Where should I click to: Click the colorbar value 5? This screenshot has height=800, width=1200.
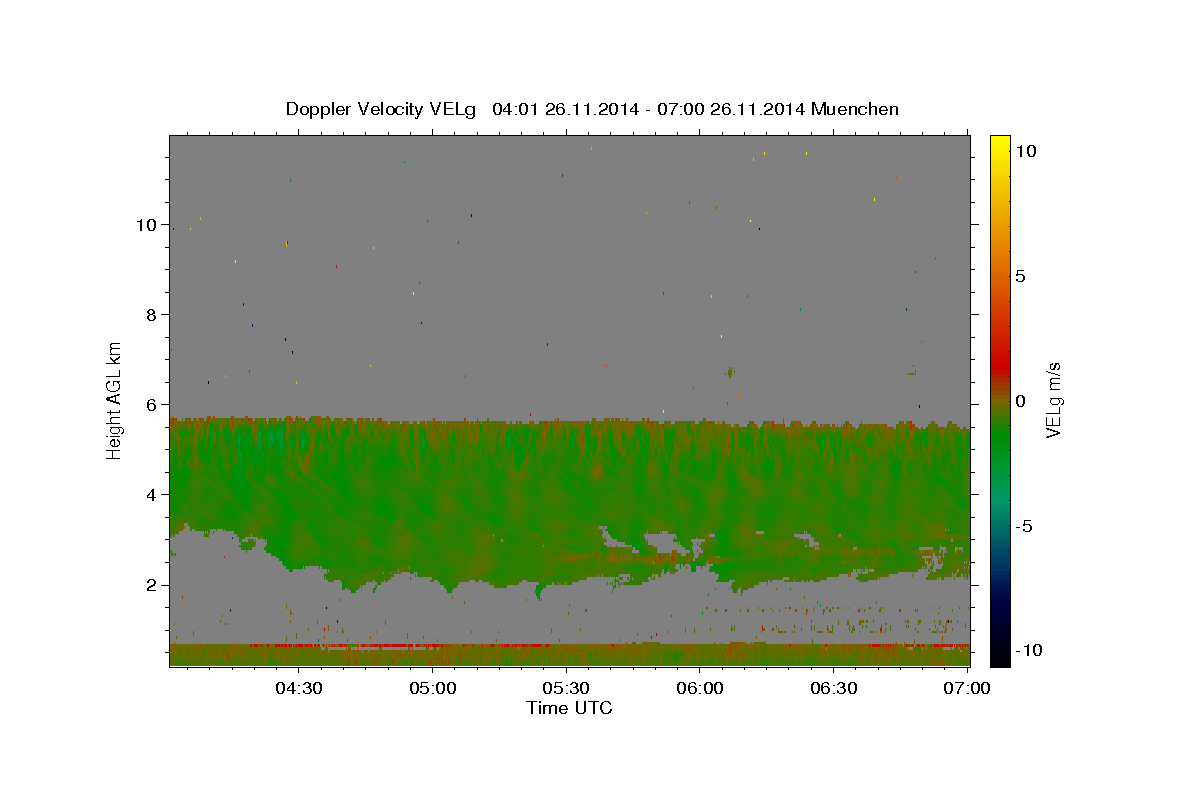pos(1020,276)
